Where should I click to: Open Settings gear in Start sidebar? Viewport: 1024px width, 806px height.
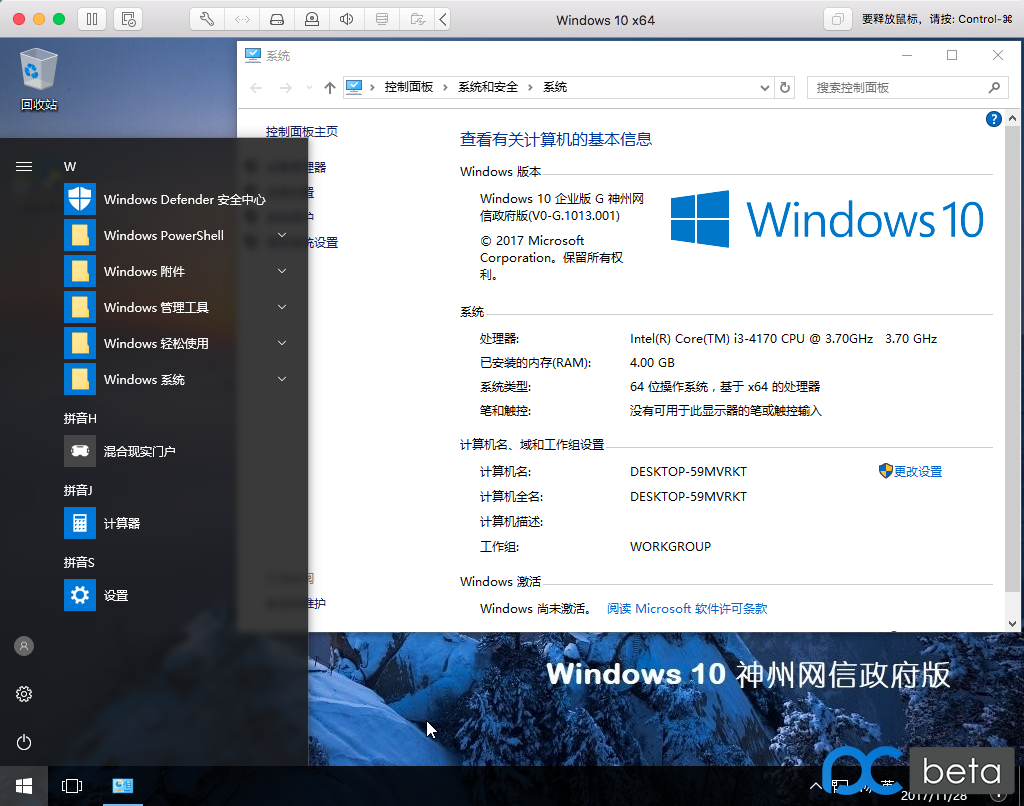(x=24, y=694)
